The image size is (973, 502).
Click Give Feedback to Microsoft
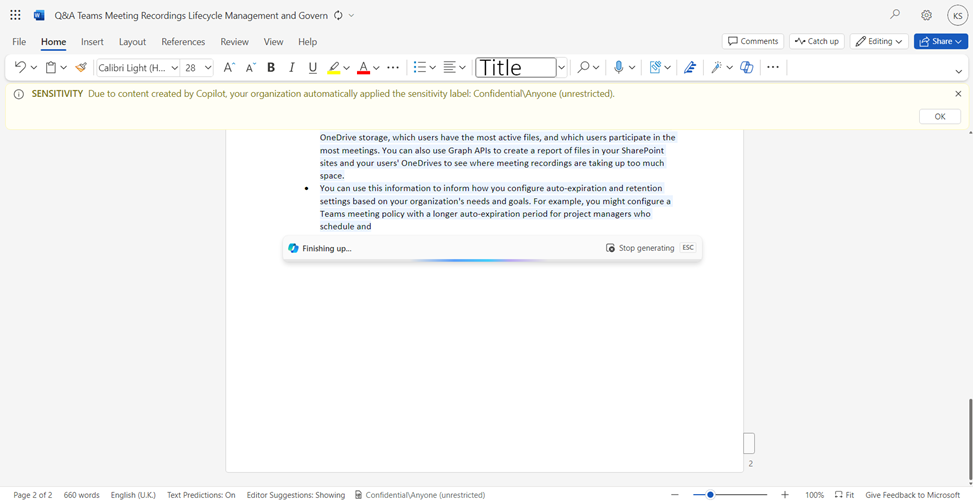tap(912, 495)
